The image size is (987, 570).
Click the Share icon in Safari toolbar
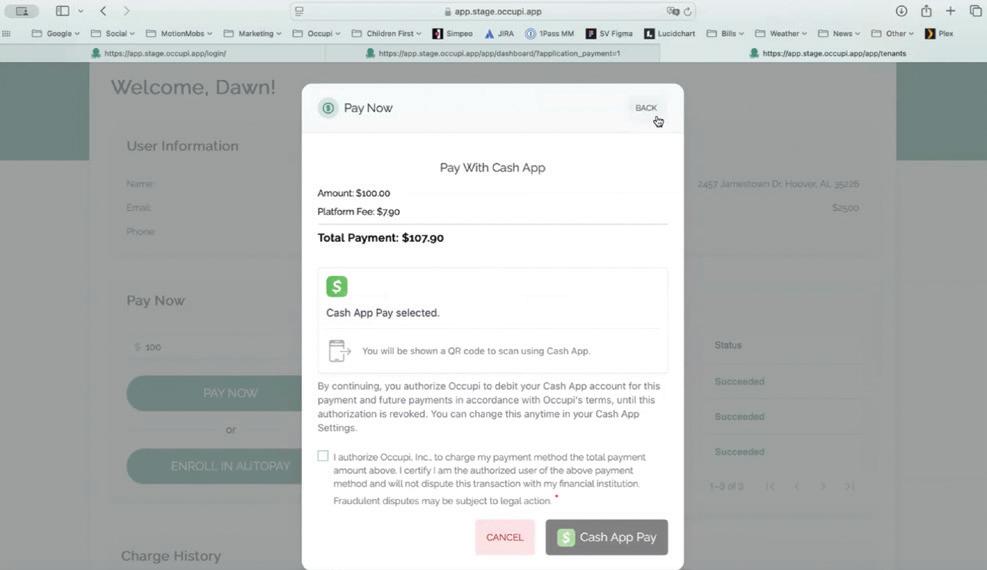point(926,11)
